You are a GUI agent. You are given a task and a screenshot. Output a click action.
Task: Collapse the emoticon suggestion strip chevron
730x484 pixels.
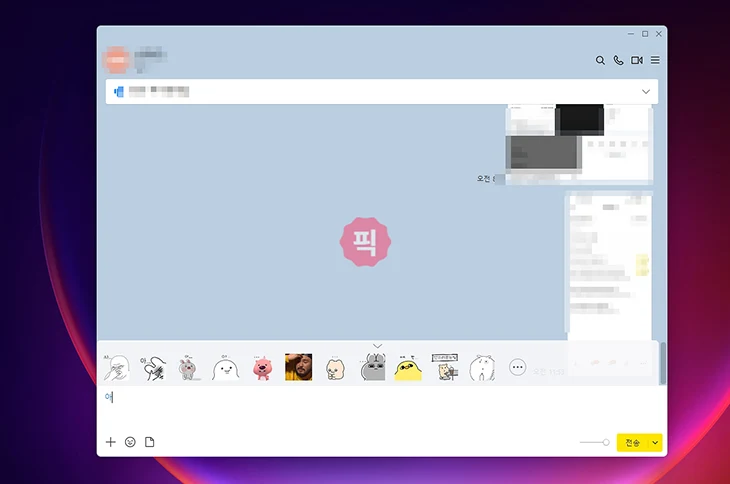[378, 346]
